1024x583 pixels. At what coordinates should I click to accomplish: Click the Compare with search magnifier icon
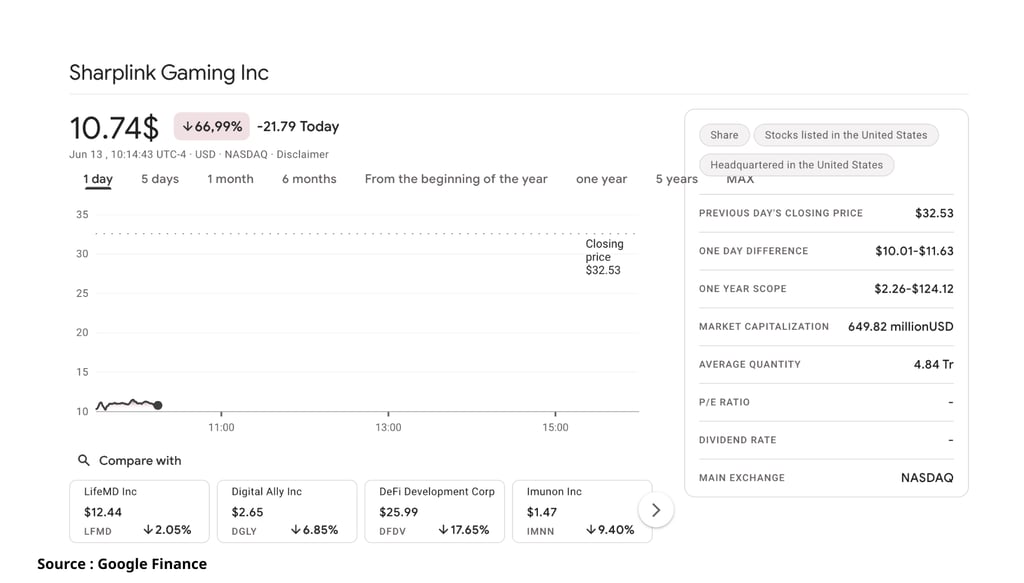[x=84, y=460]
